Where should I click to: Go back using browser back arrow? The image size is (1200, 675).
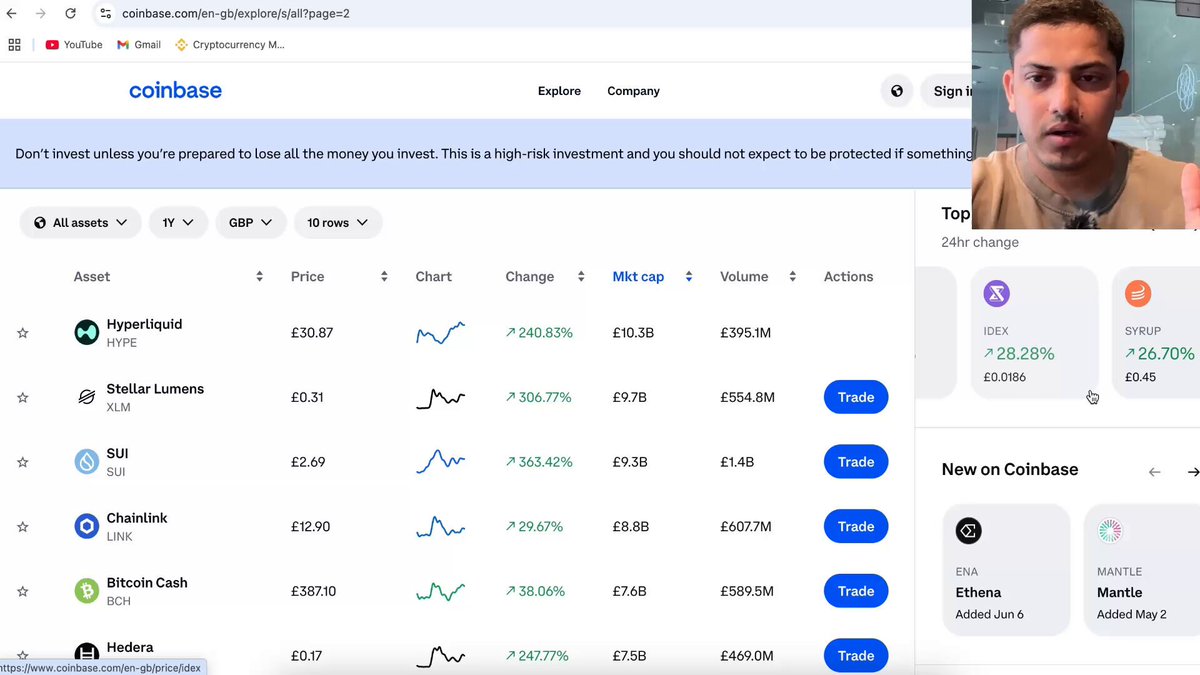click(x=12, y=13)
